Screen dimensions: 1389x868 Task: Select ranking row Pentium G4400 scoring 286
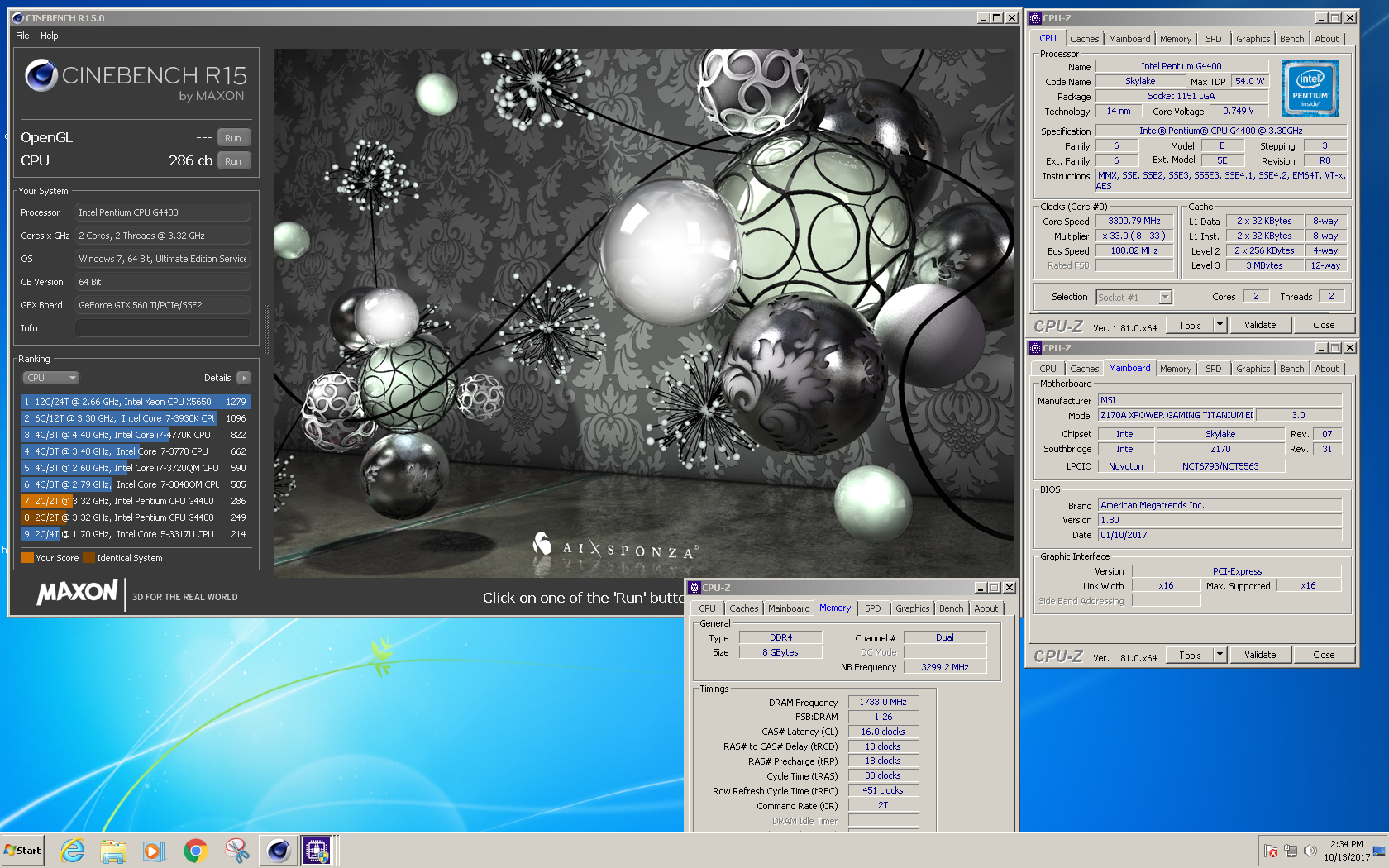(136, 501)
